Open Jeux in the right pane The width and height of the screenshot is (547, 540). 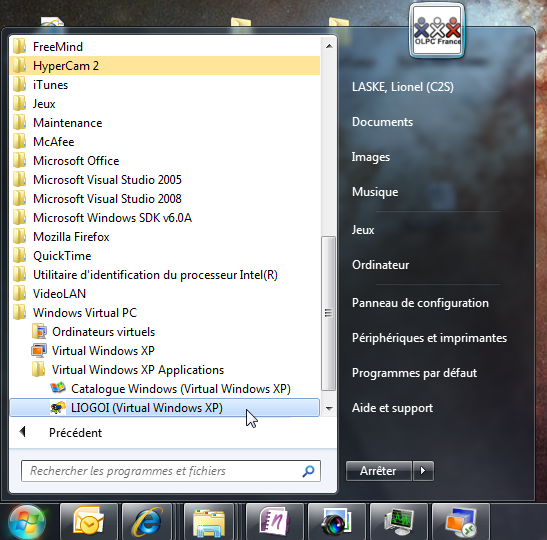363,230
